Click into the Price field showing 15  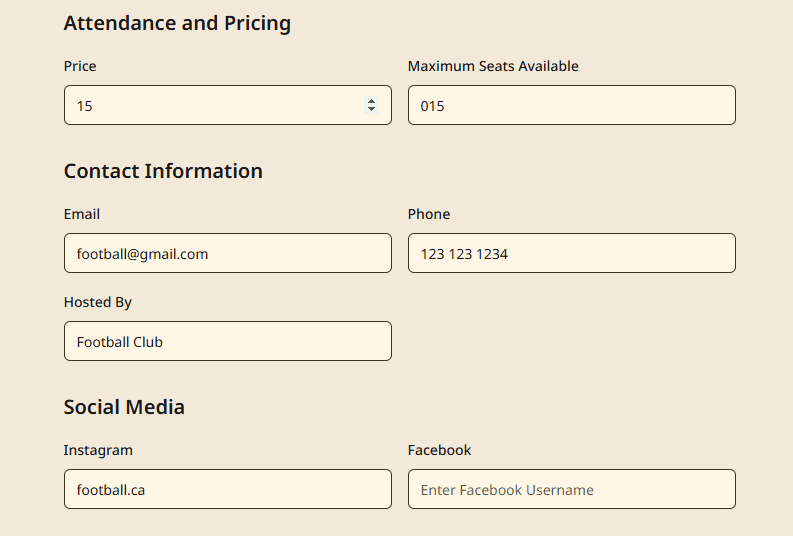point(210,105)
